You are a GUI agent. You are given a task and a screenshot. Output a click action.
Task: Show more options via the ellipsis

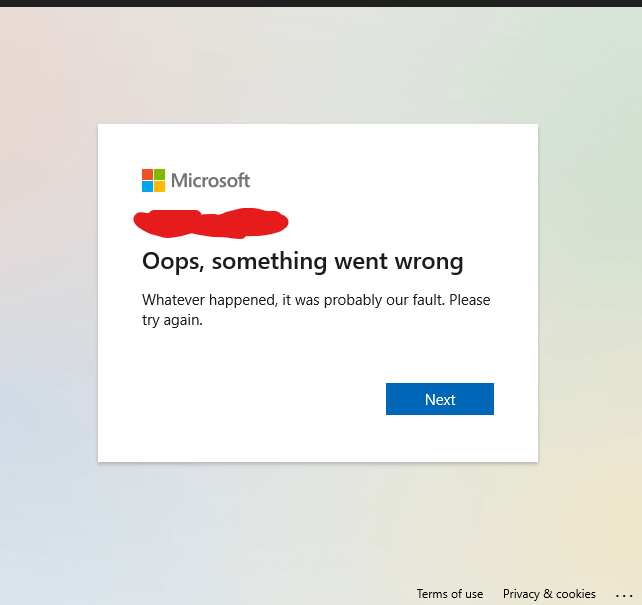624,596
